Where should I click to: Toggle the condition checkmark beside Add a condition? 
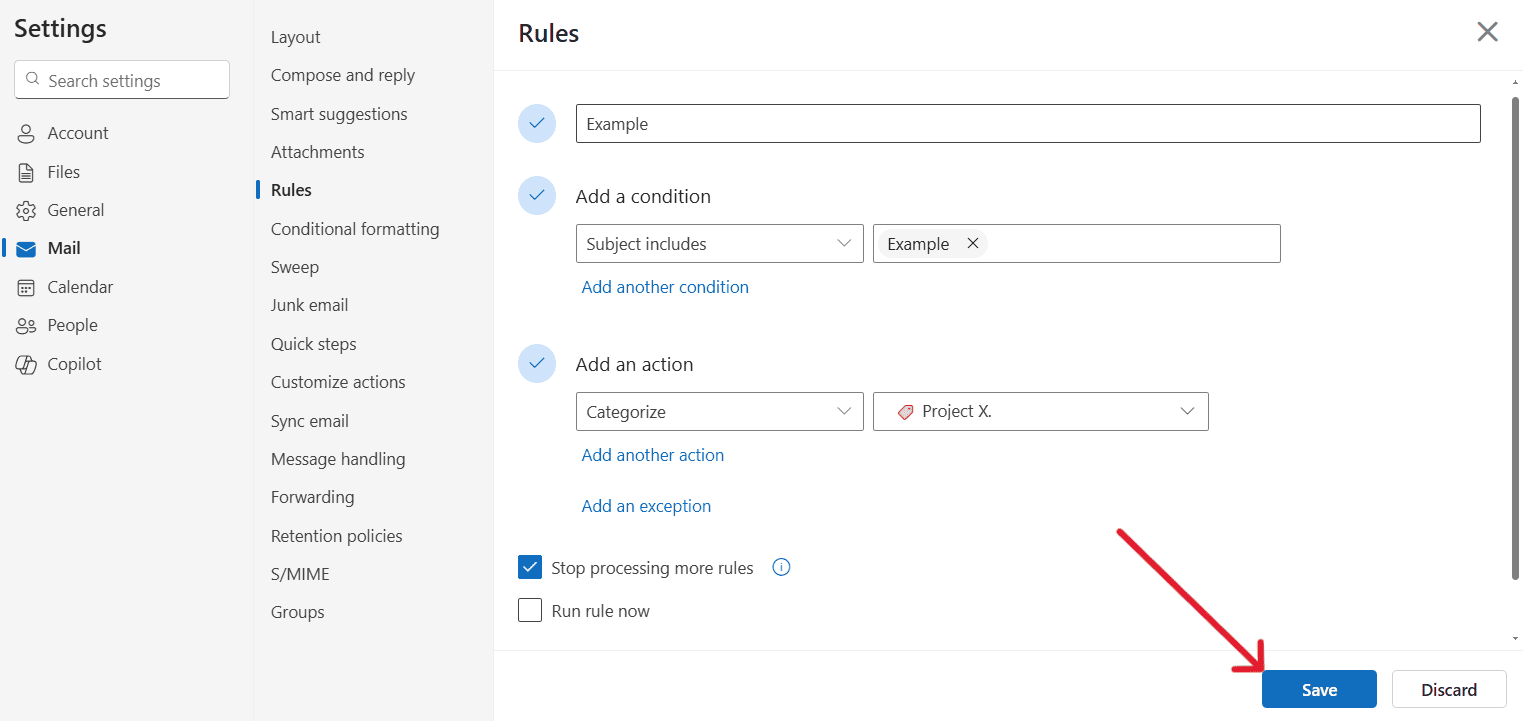click(x=537, y=195)
